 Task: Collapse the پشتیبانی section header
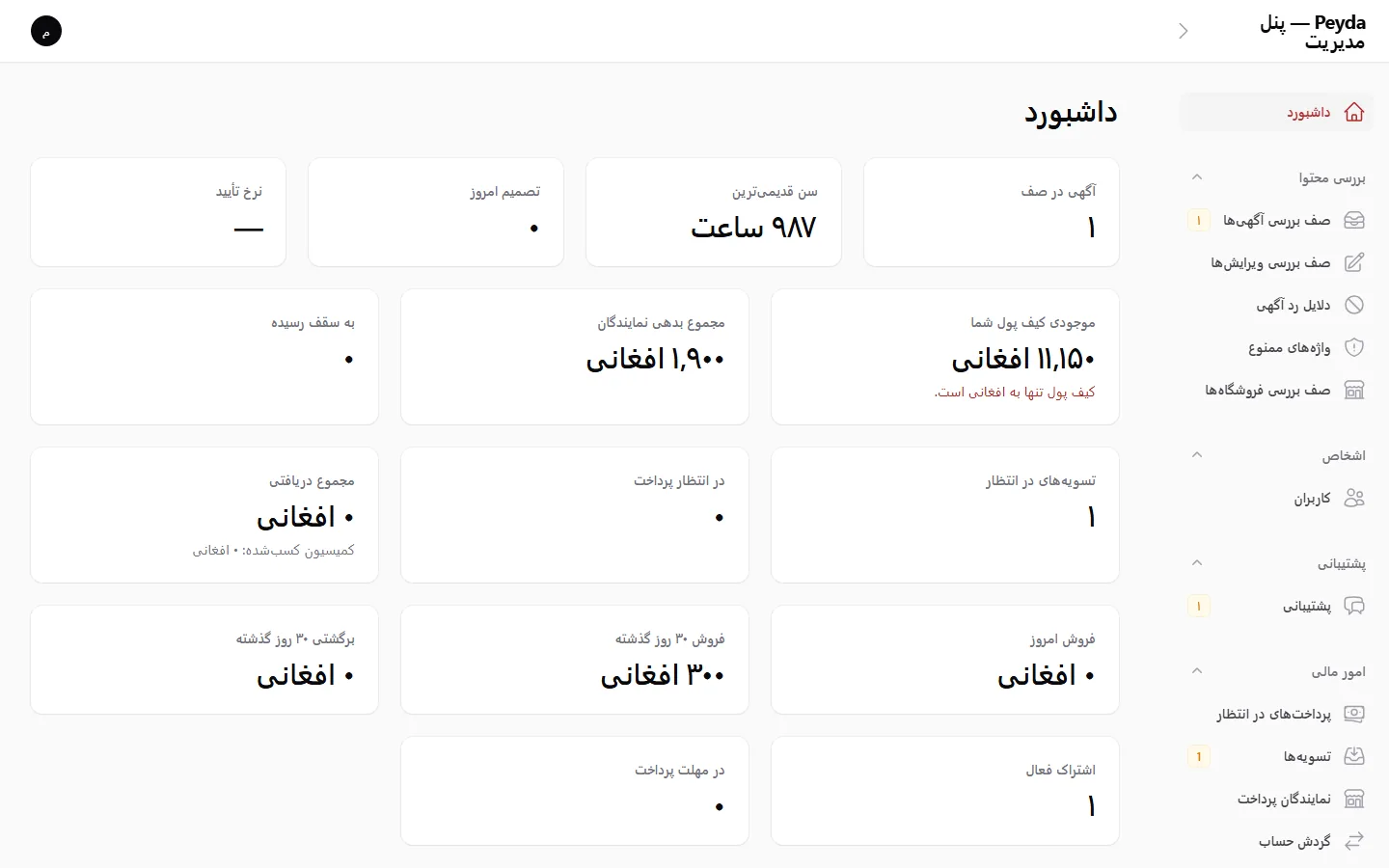[1197, 563]
